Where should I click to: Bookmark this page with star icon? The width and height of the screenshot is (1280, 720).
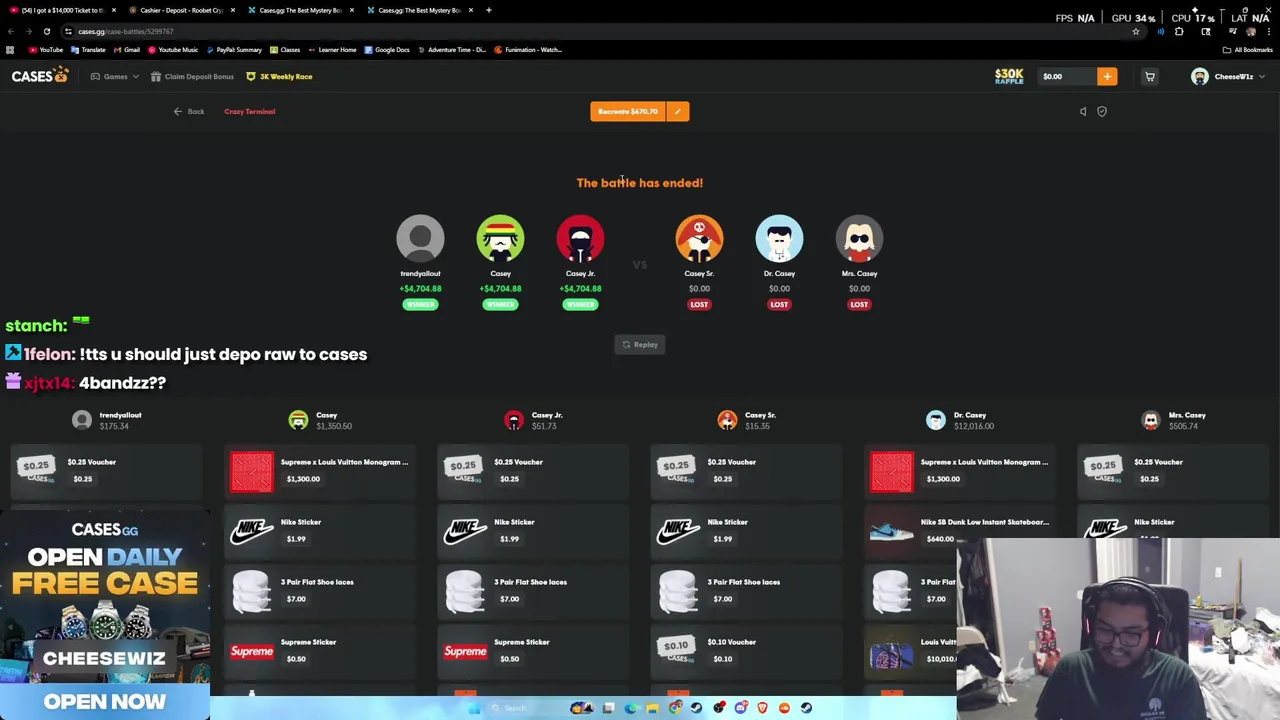click(x=1136, y=32)
